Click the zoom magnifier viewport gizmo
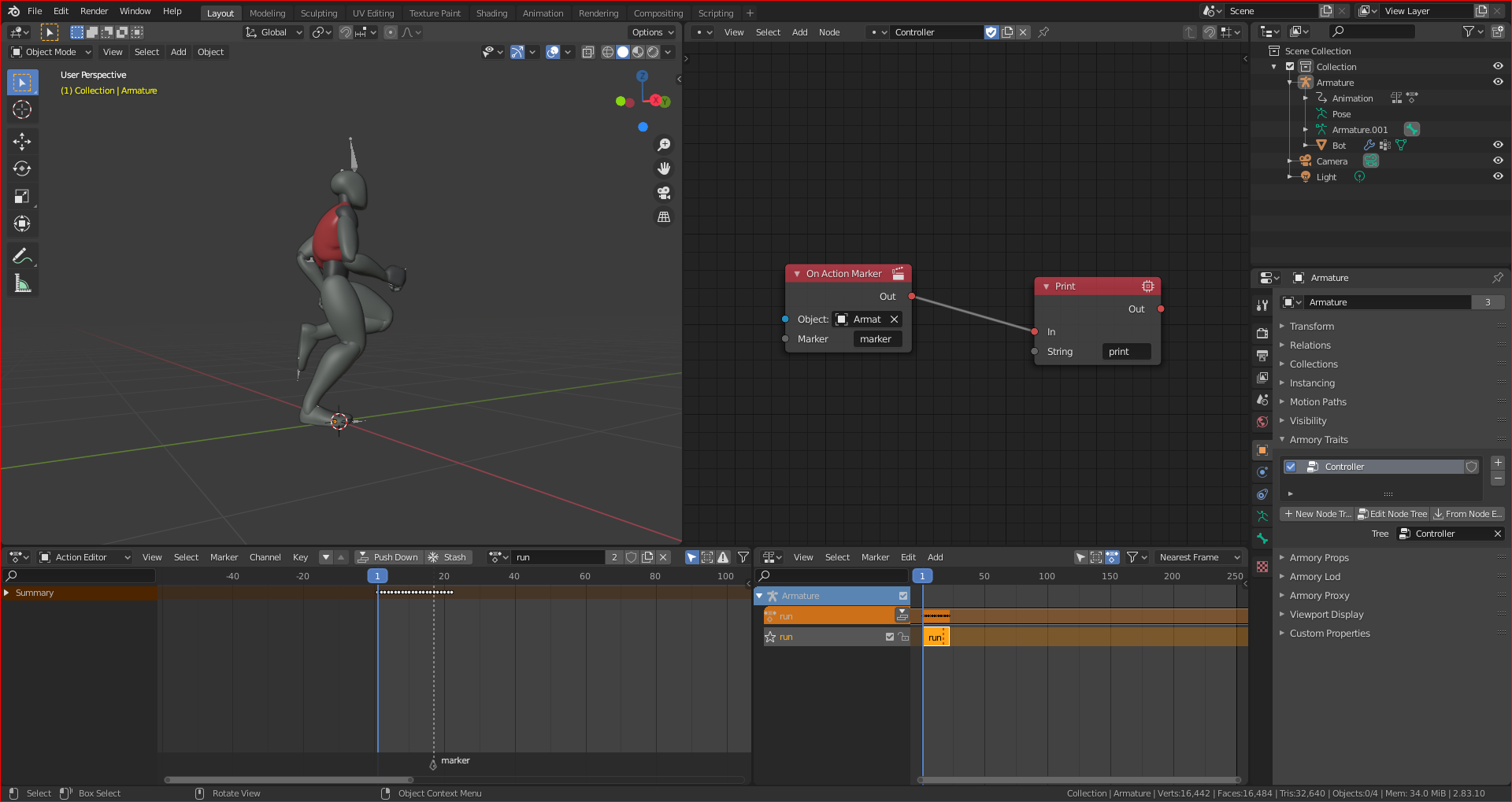The image size is (1512, 802). (x=664, y=145)
